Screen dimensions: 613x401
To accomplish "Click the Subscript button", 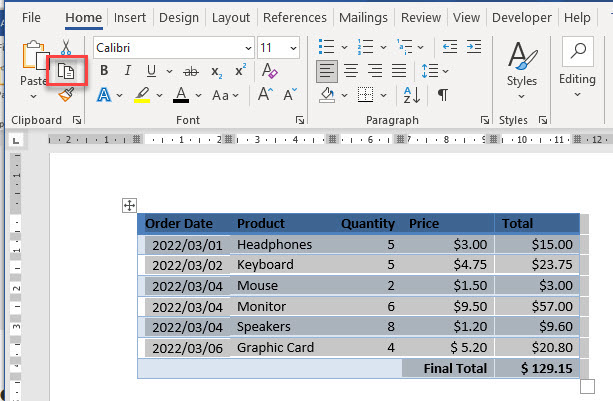I will tap(217, 71).
